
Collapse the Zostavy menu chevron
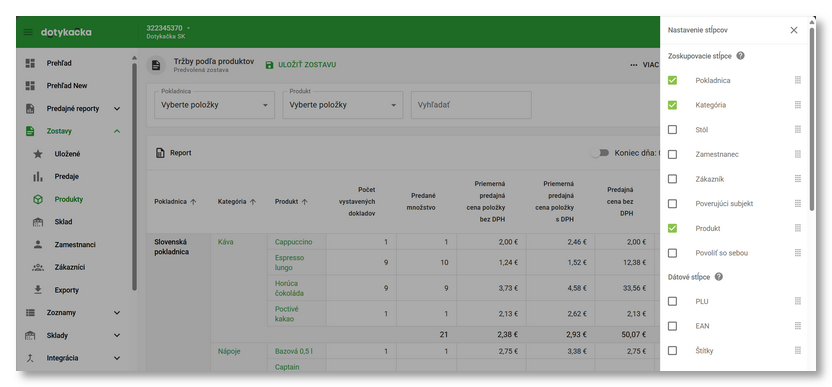click(117, 131)
